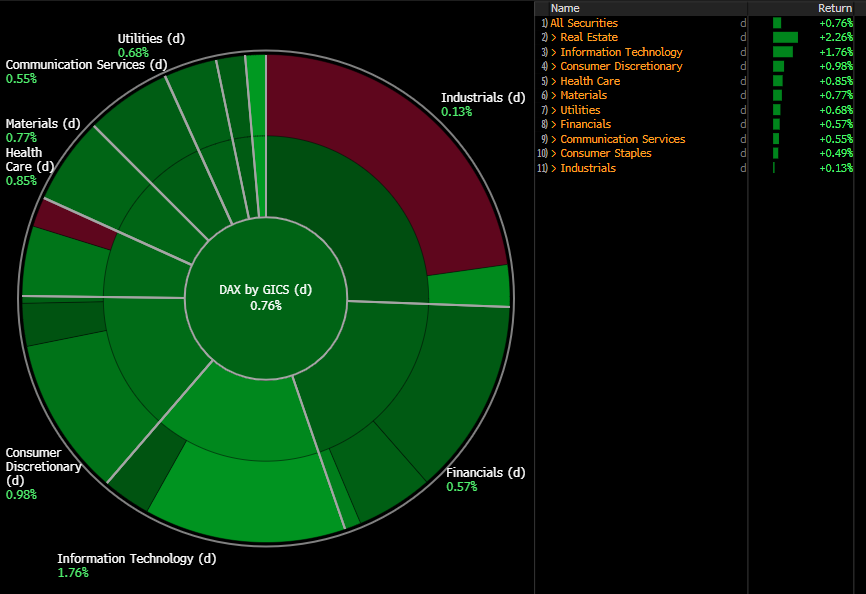Open the Consumer Discretionary sector link

tap(621, 66)
